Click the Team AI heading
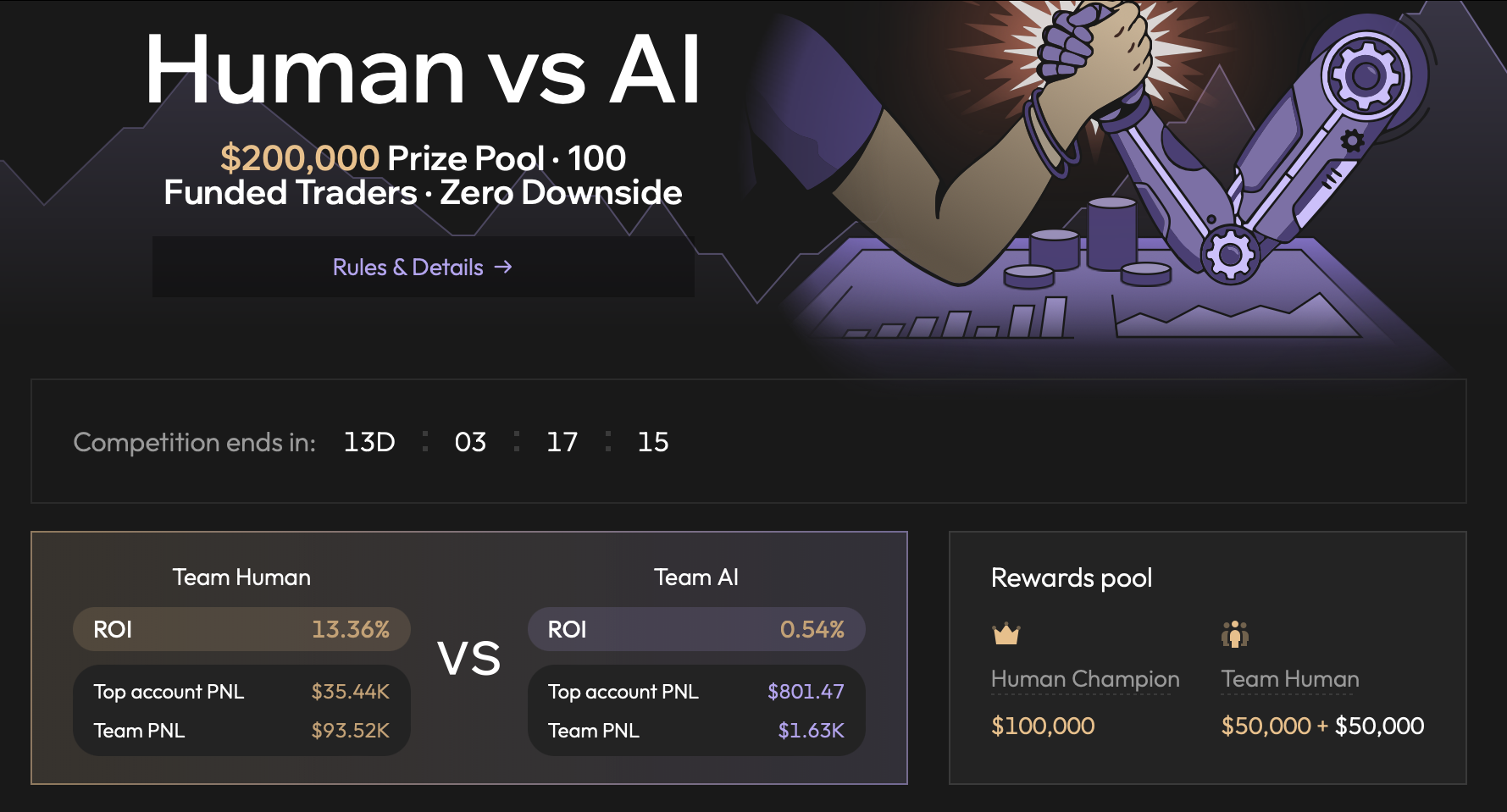The width and height of the screenshot is (1507, 812). (696, 577)
